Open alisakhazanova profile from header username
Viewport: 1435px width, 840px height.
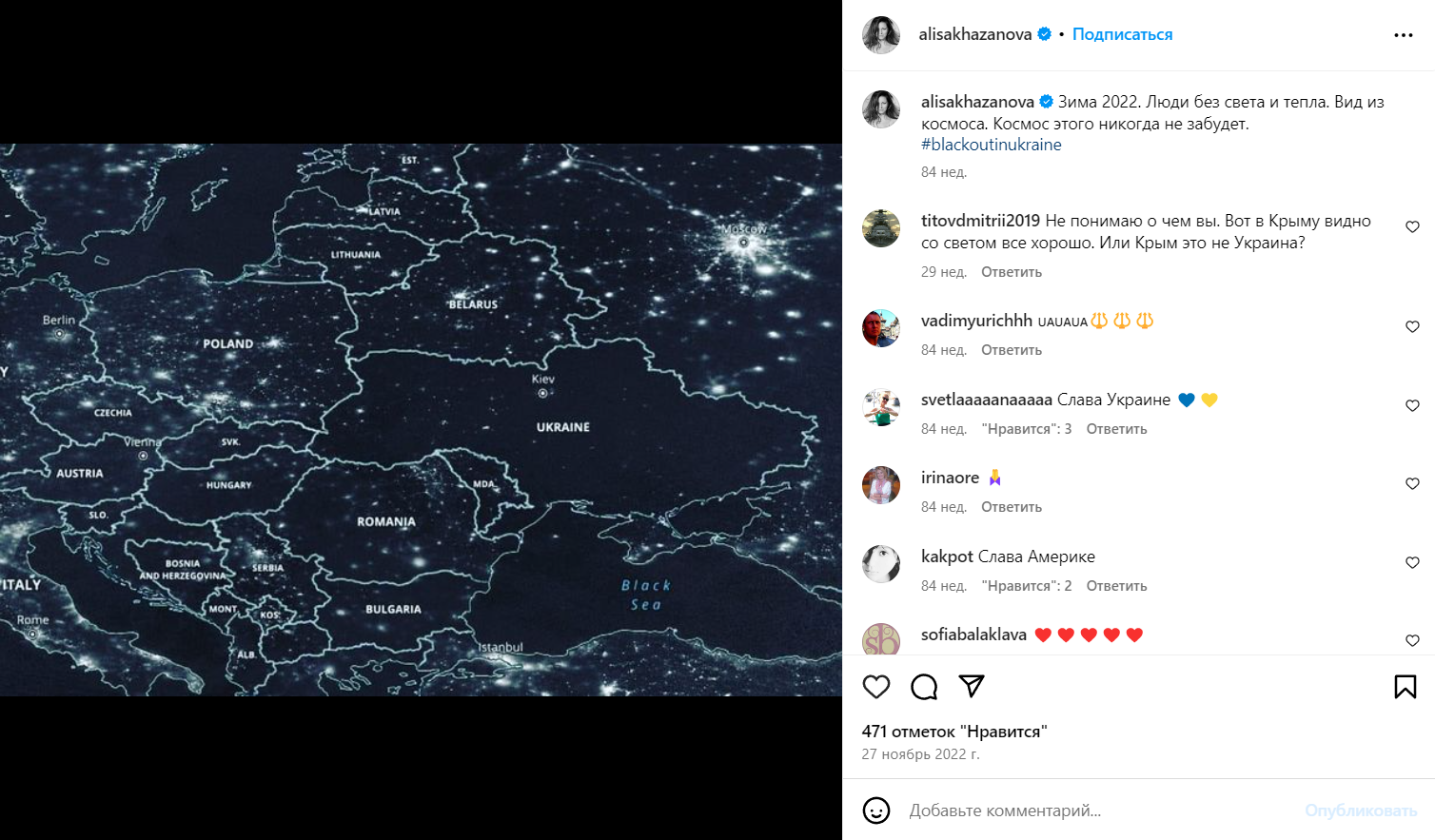[974, 34]
